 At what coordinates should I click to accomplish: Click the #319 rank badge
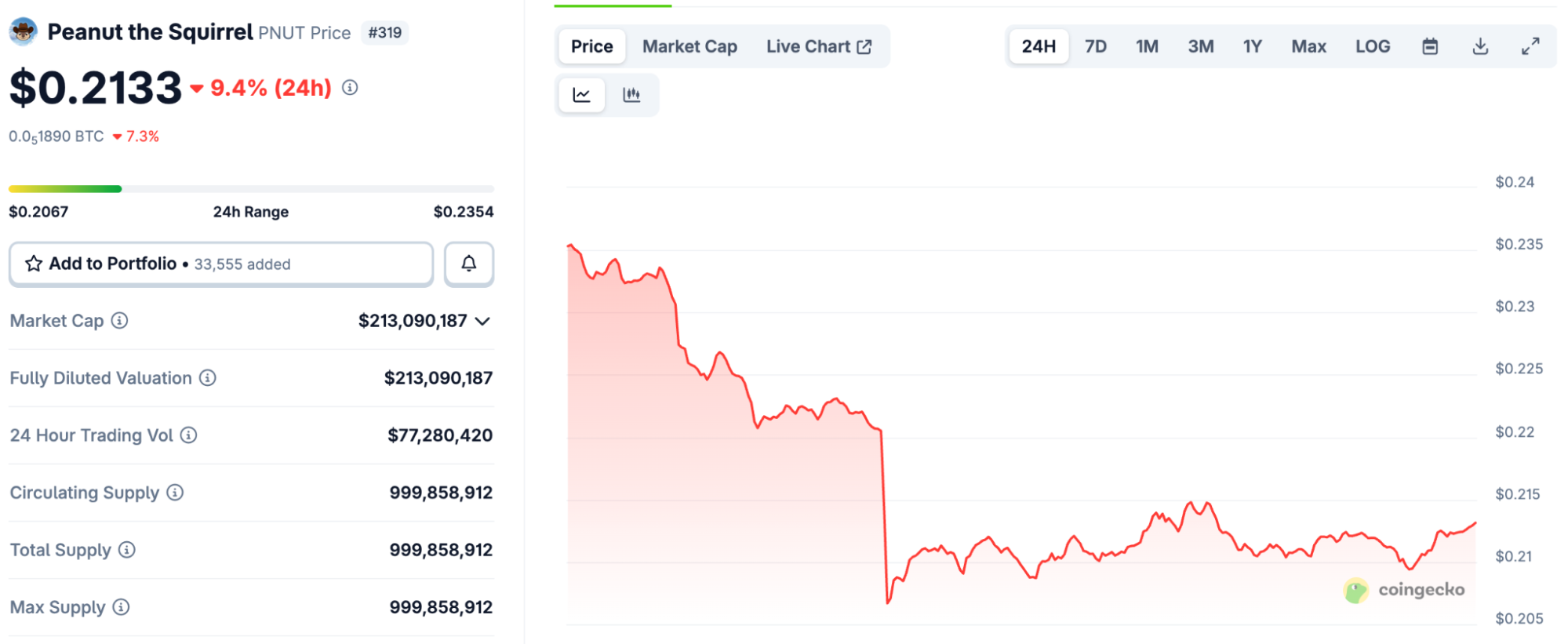click(384, 33)
